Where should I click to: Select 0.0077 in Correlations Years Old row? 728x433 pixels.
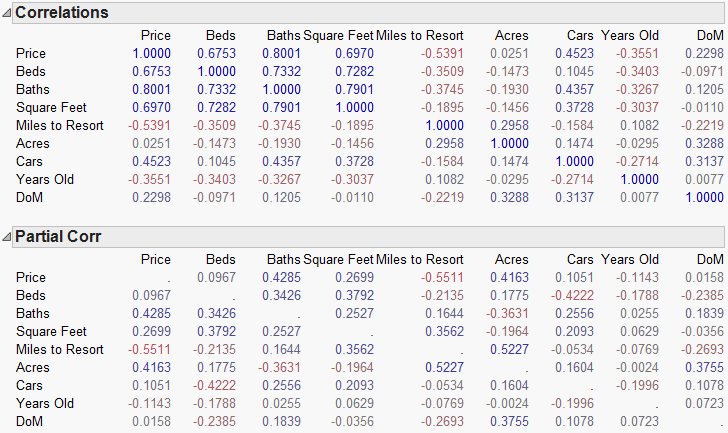[639, 180]
